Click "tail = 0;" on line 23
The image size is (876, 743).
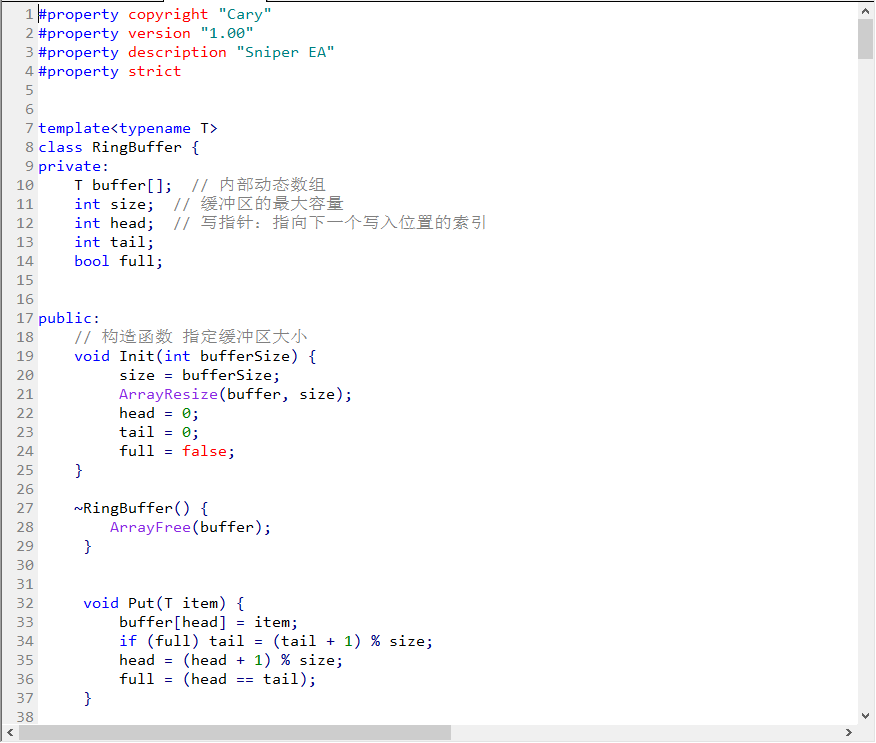(x=159, y=432)
